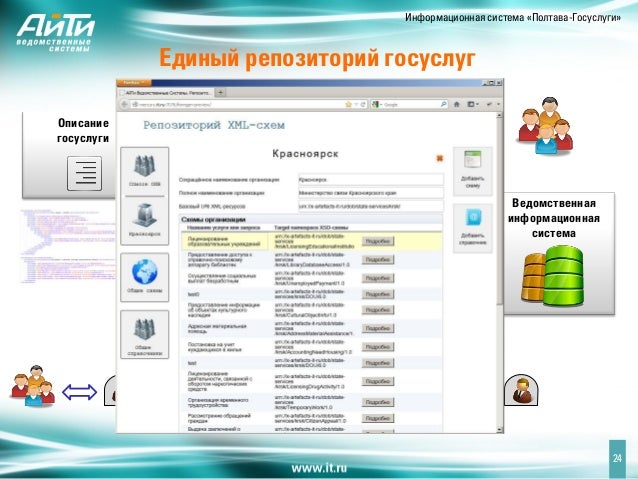The height and width of the screenshot is (479, 638).
Task: Click the scrollbar up arrow in browser
Action: pyautogui.click(x=500, y=116)
